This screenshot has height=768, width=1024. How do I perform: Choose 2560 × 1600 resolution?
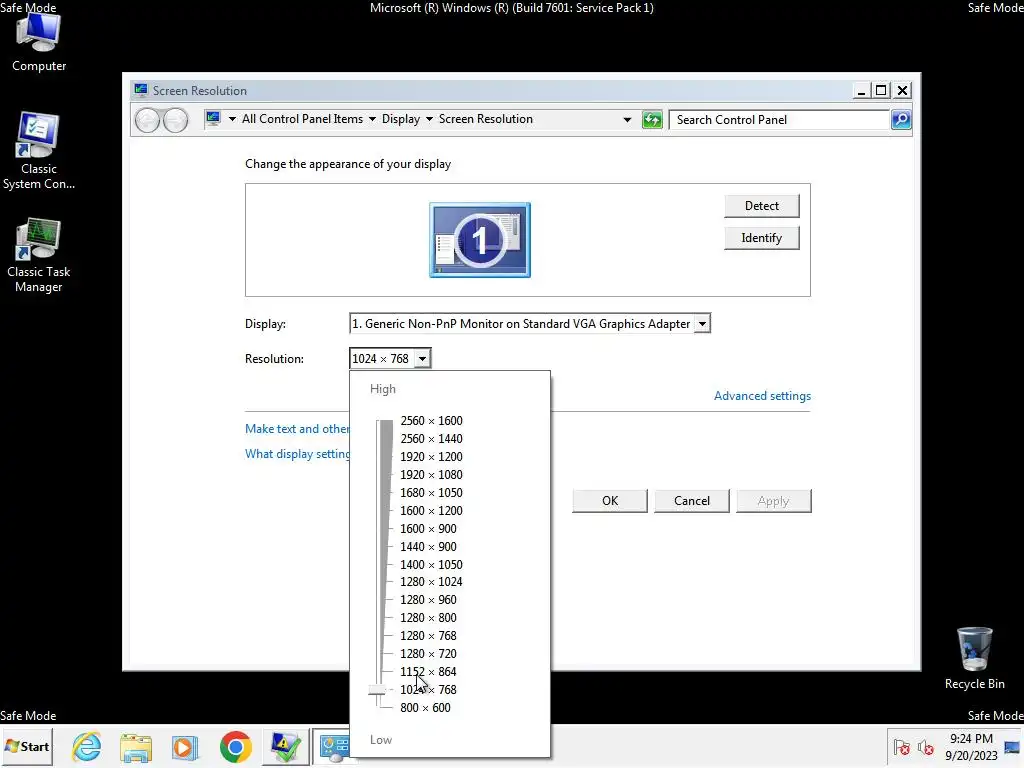(x=431, y=421)
